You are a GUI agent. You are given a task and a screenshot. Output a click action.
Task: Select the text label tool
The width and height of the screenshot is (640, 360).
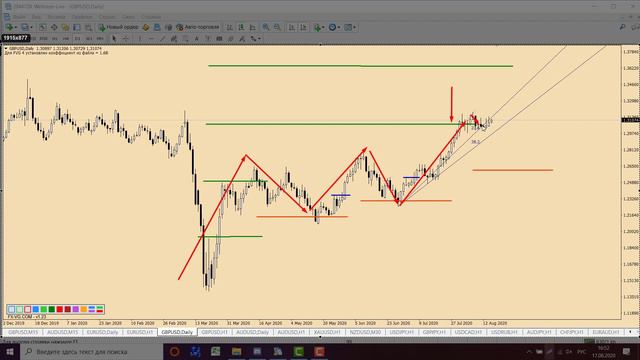pyautogui.click(x=207, y=38)
